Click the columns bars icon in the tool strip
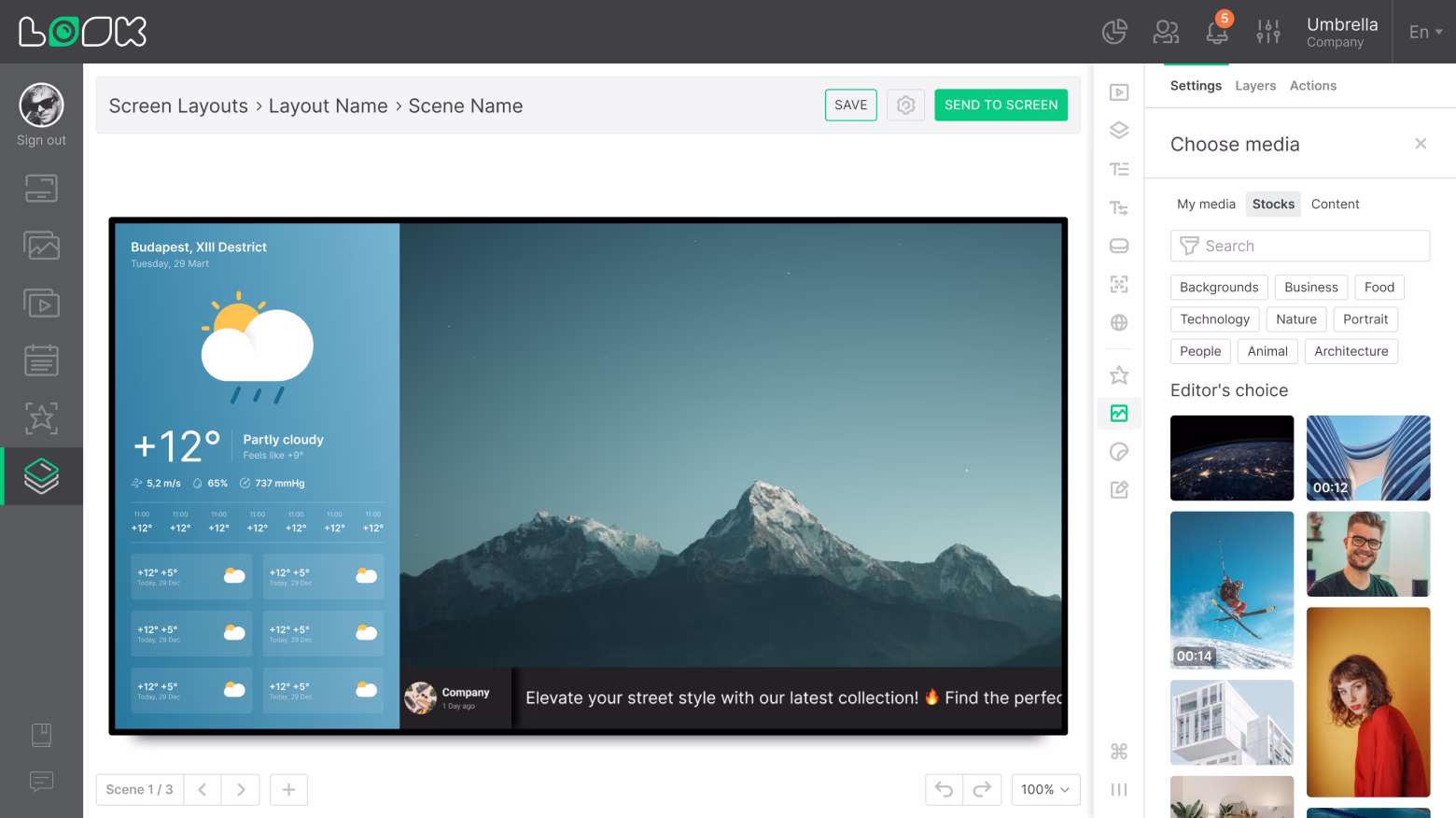This screenshot has width=1456, height=818. click(1119, 790)
